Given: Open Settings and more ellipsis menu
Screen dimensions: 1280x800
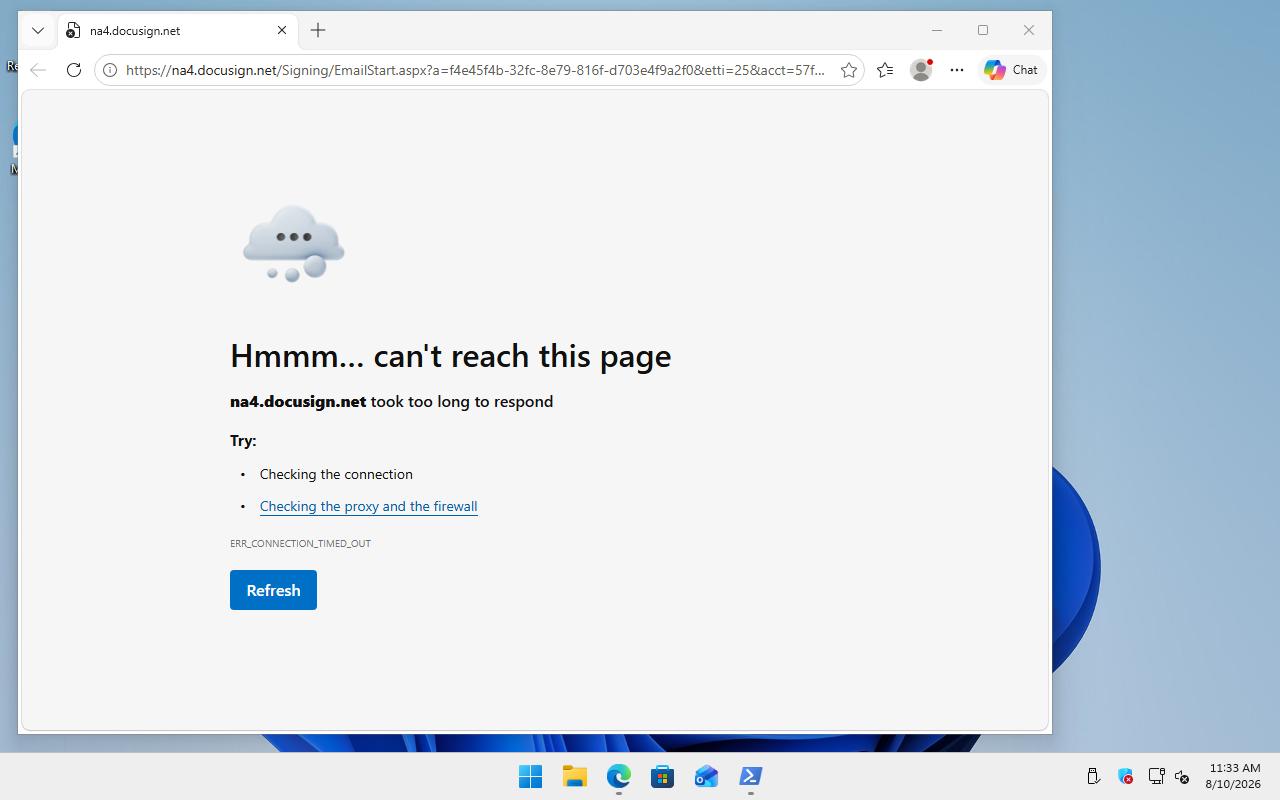Looking at the screenshot, I should click(957, 70).
